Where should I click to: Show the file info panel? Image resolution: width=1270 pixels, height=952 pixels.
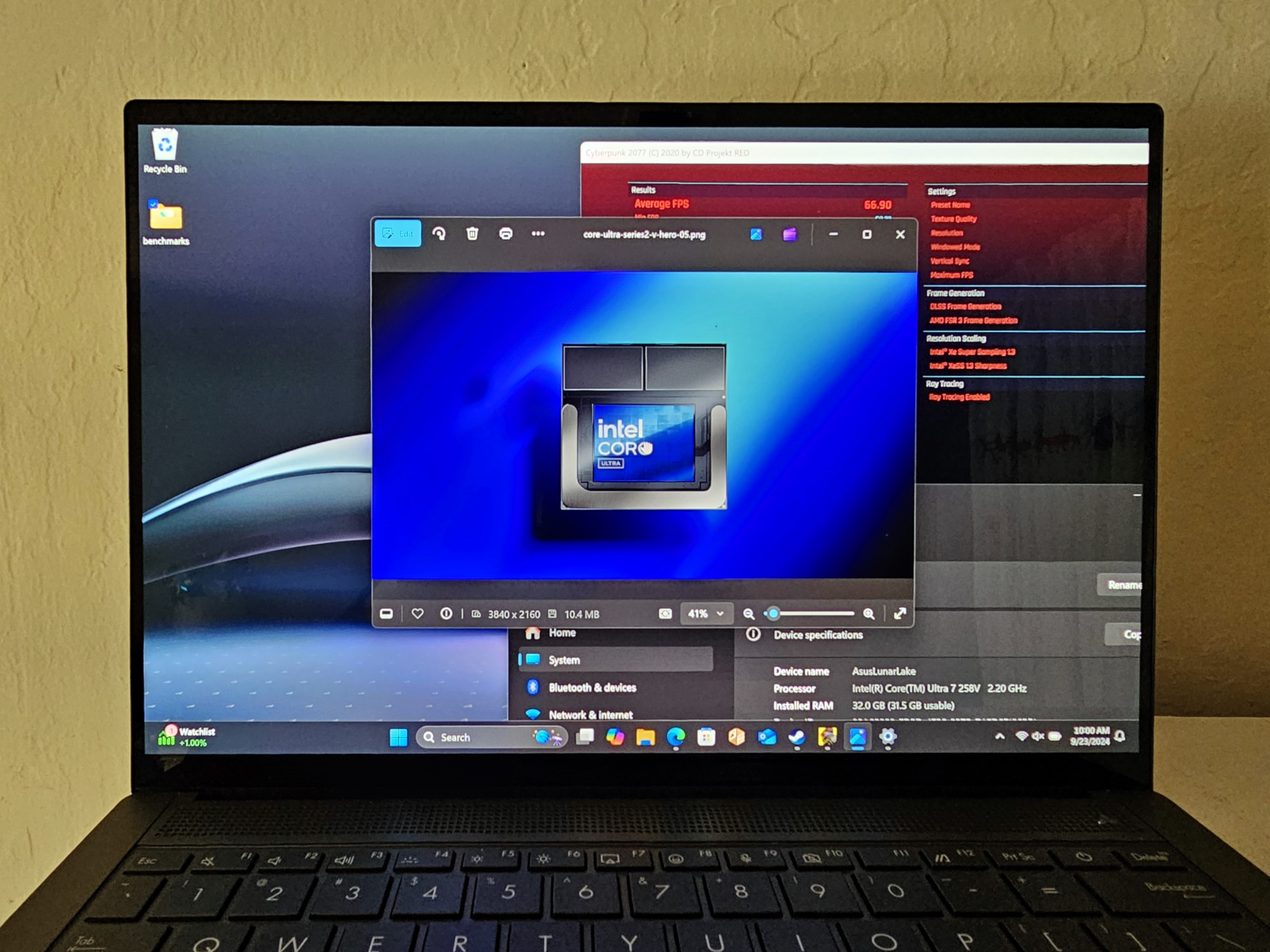pyautogui.click(x=445, y=614)
